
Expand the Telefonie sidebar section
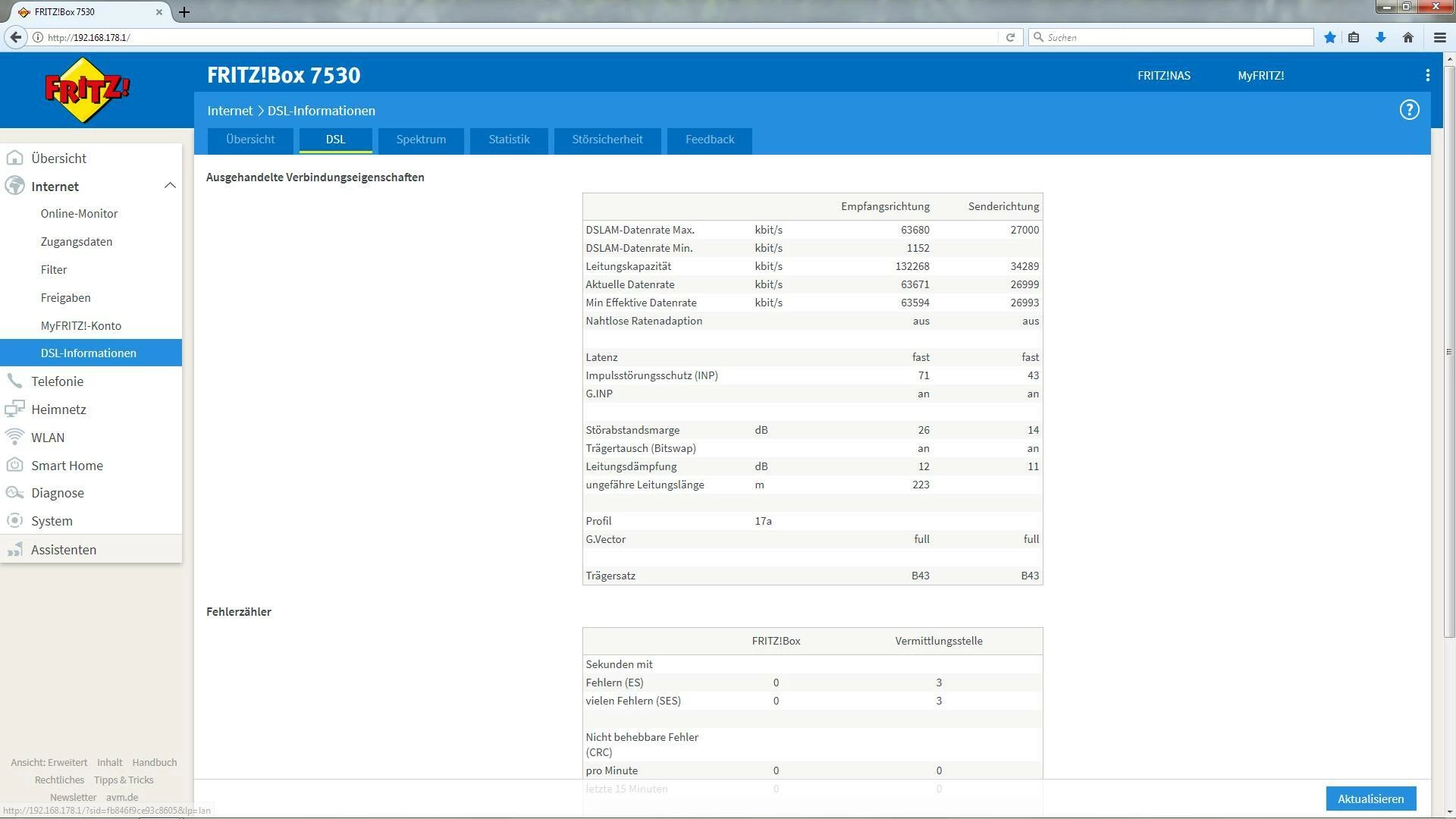tap(57, 381)
